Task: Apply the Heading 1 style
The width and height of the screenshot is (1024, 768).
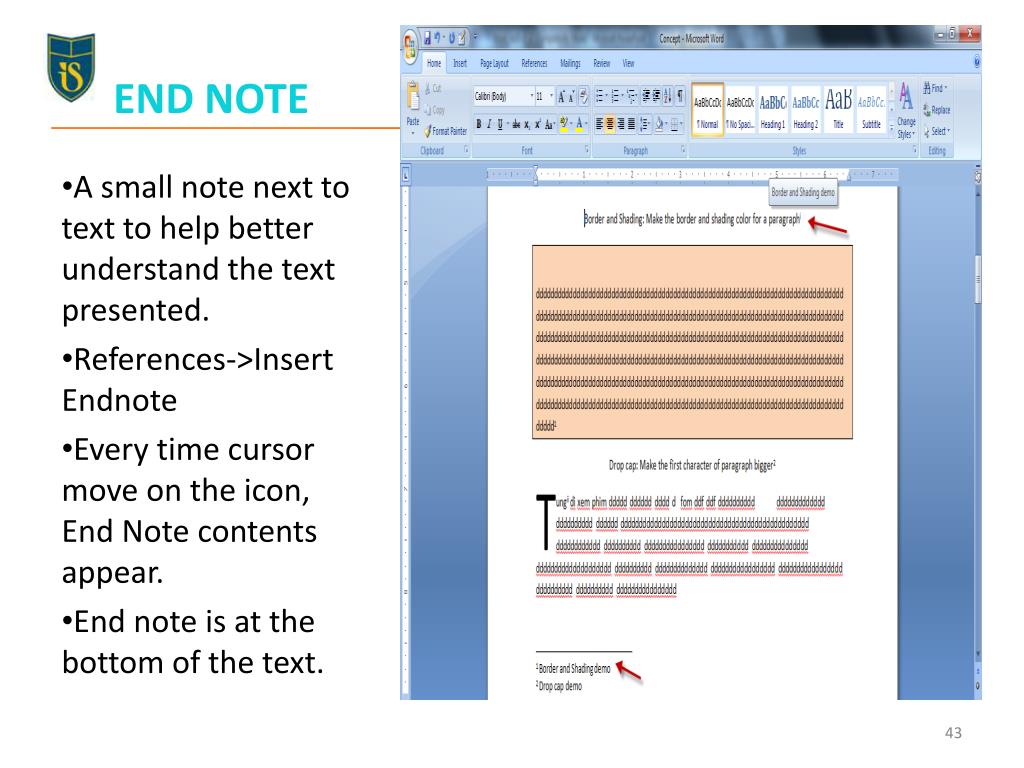Action: [x=773, y=109]
